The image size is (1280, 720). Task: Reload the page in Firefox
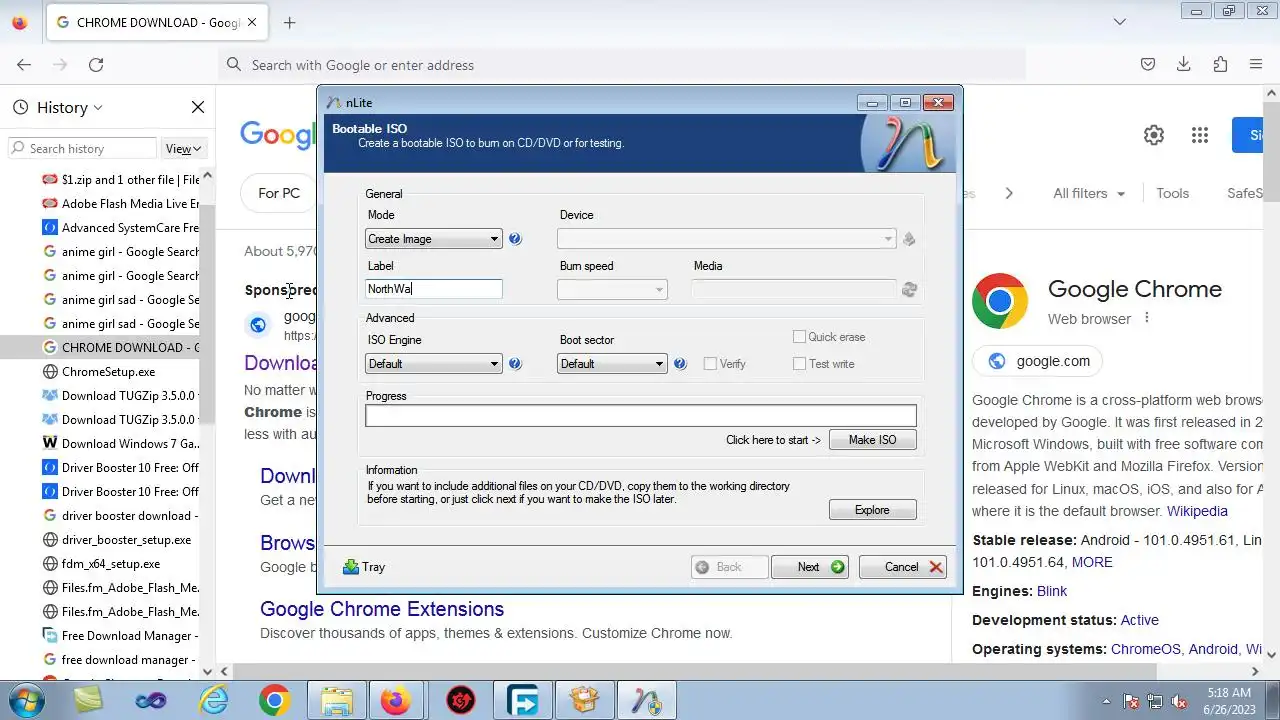coord(96,64)
